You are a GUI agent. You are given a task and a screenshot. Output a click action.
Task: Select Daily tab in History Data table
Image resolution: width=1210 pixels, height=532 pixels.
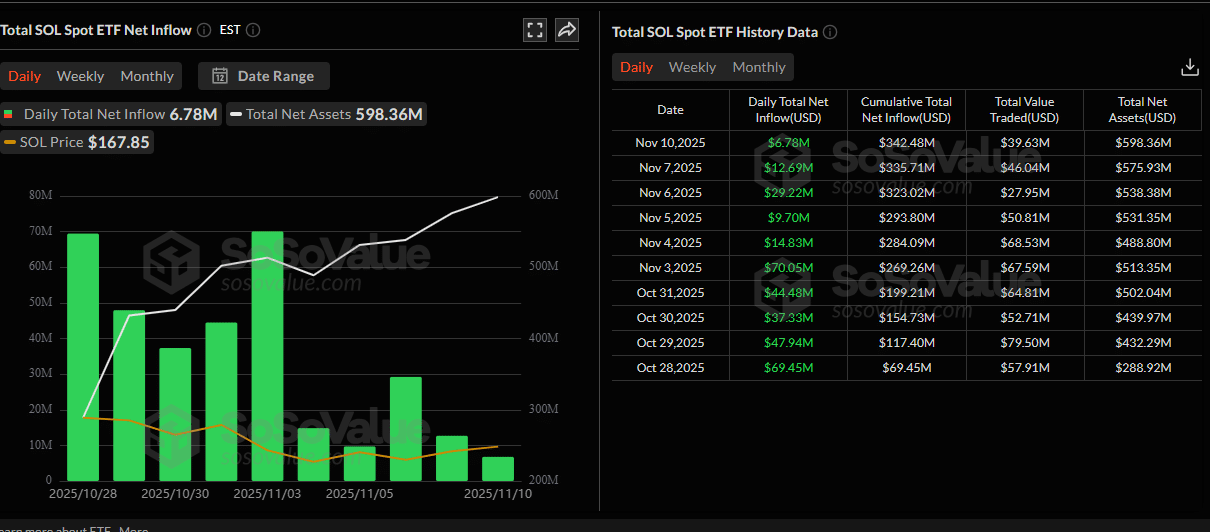(636, 67)
